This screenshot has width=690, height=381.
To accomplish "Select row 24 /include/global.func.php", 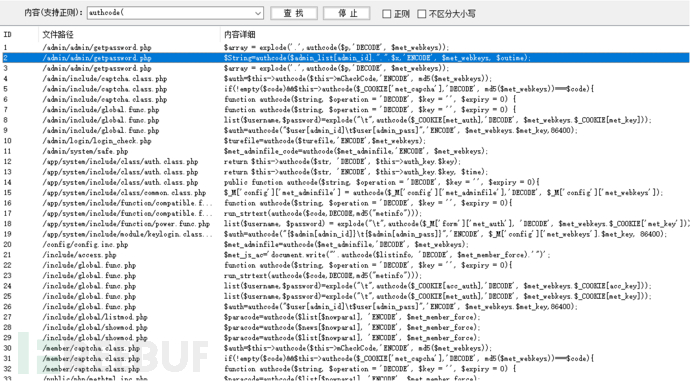I will 89,286.
